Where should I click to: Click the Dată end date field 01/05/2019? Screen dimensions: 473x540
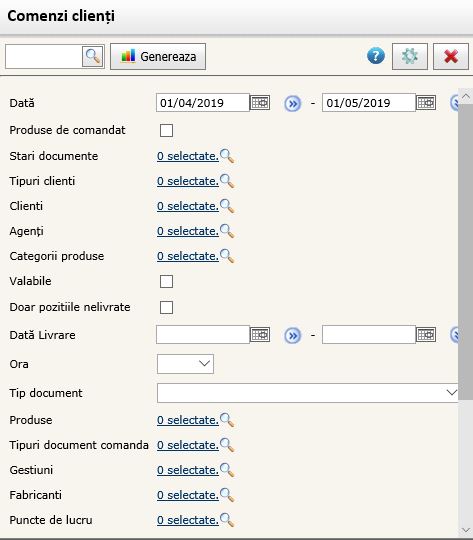369,103
